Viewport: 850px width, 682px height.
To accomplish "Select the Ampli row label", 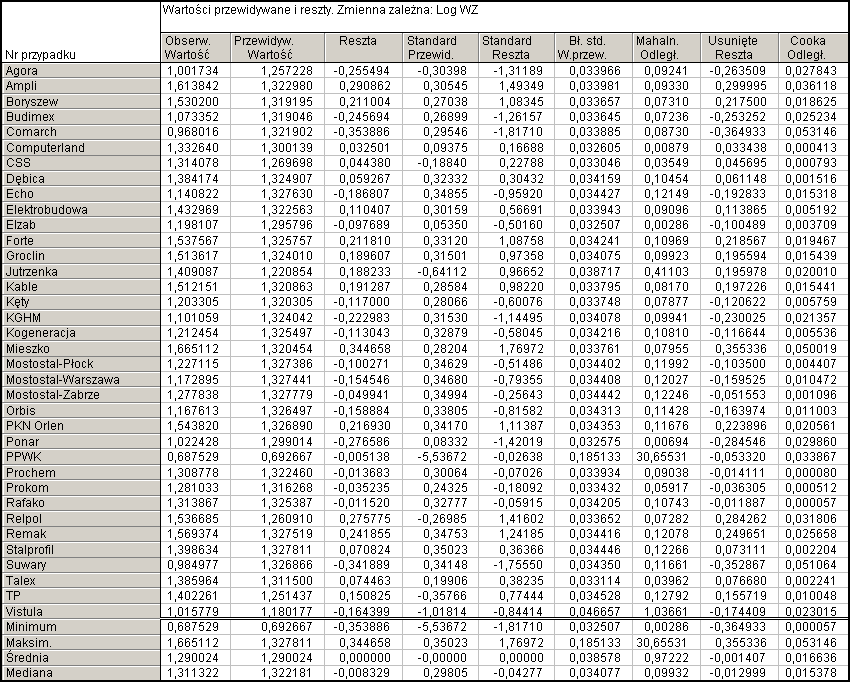I will (x=81, y=86).
